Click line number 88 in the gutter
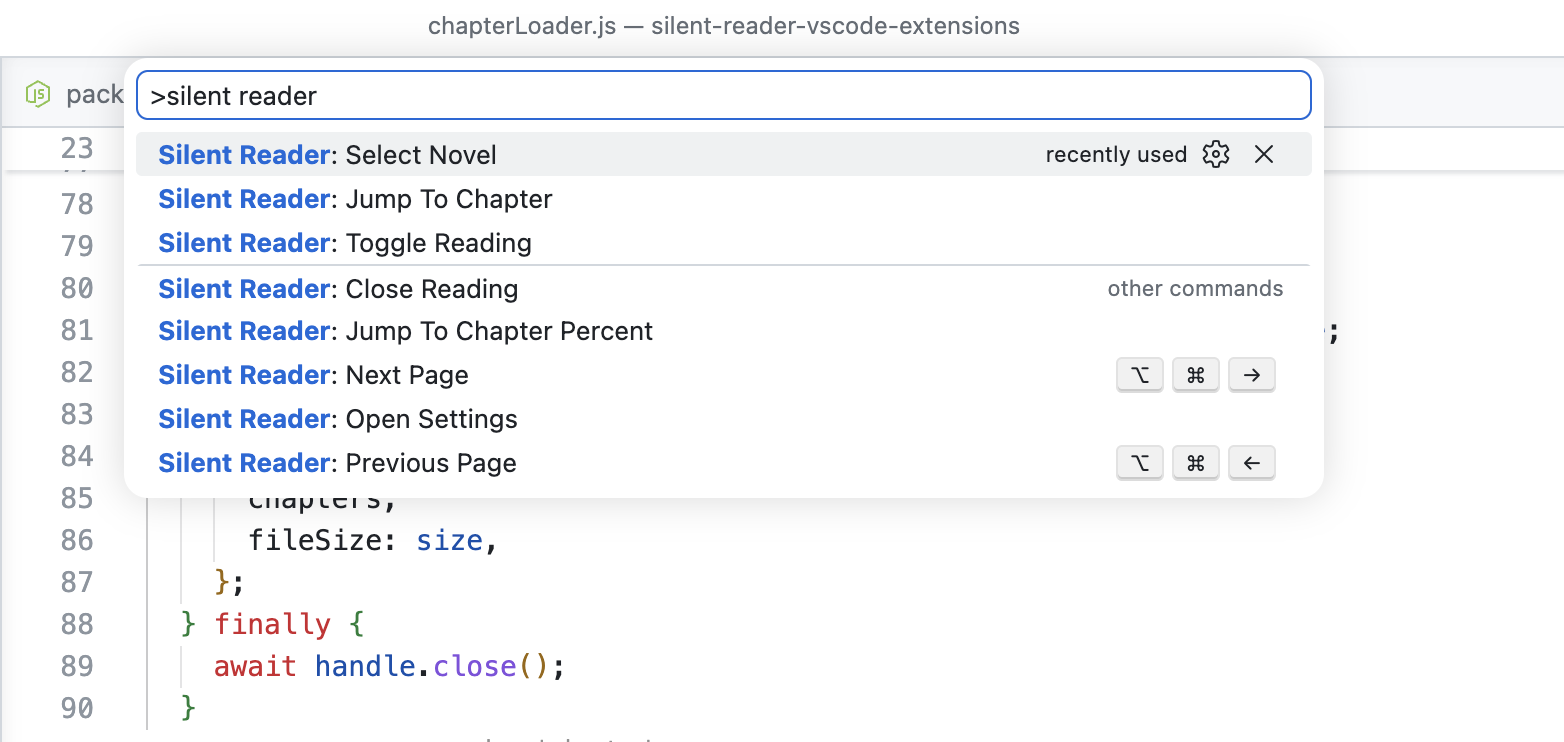 (x=77, y=624)
